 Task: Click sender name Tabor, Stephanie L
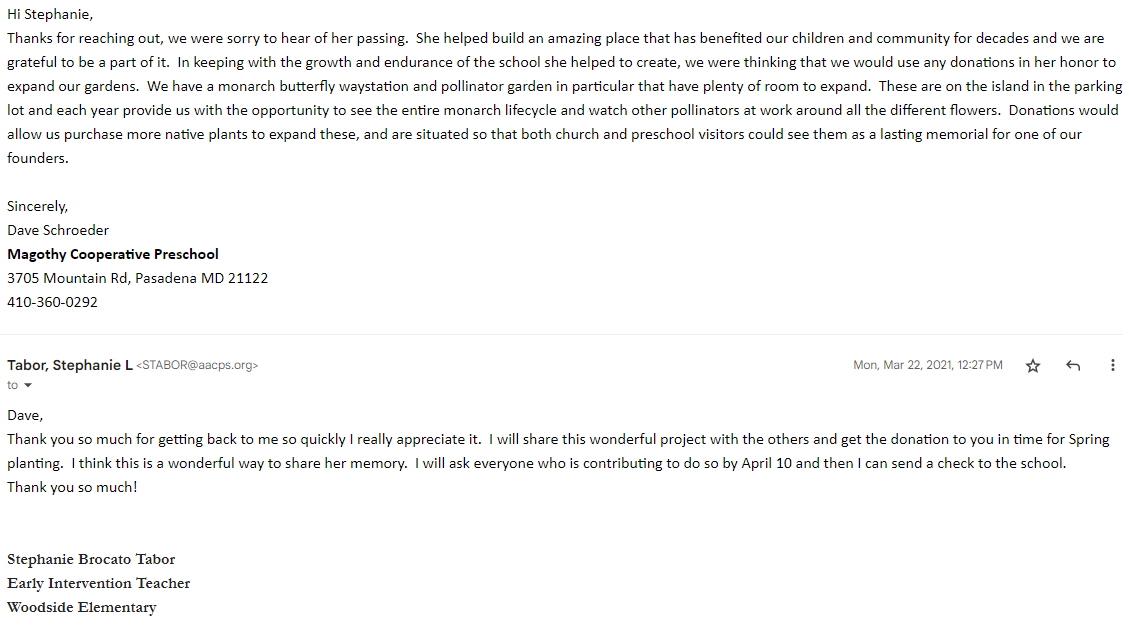(69, 365)
